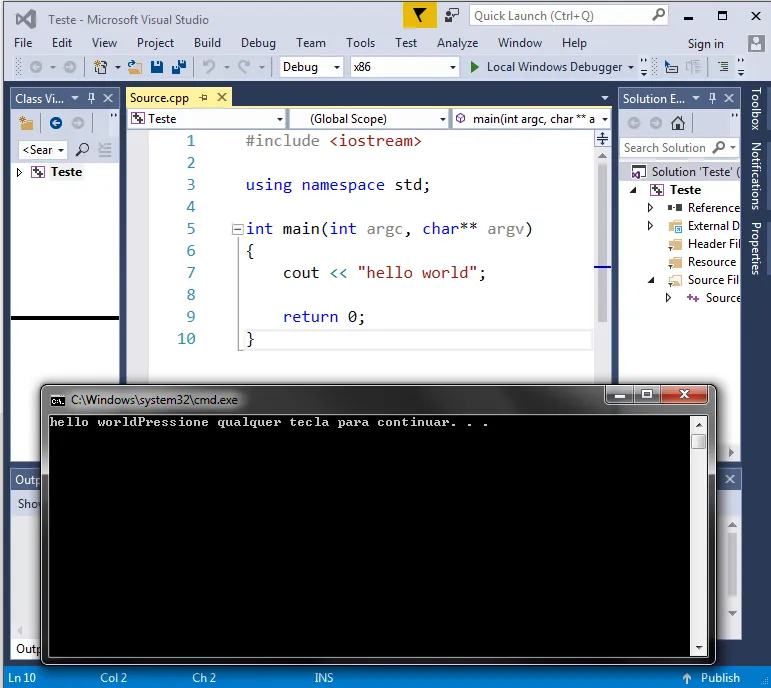Open the Analyze menu
771x688 pixels.
(457, 43)
